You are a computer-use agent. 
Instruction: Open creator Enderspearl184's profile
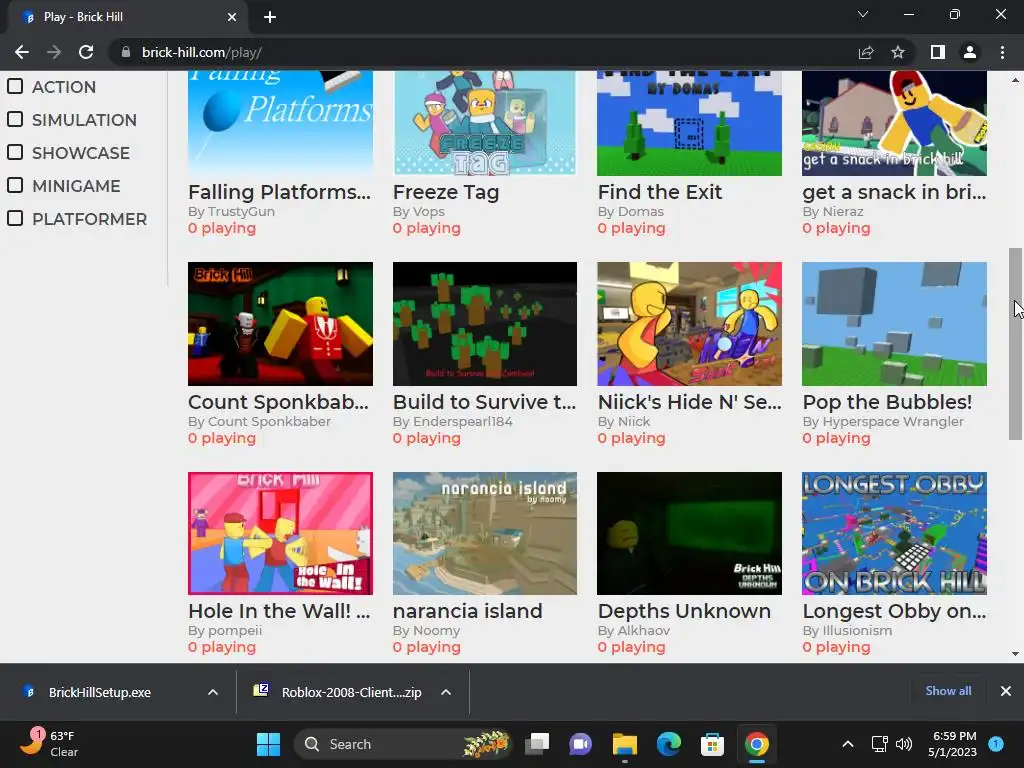[462, 421]
